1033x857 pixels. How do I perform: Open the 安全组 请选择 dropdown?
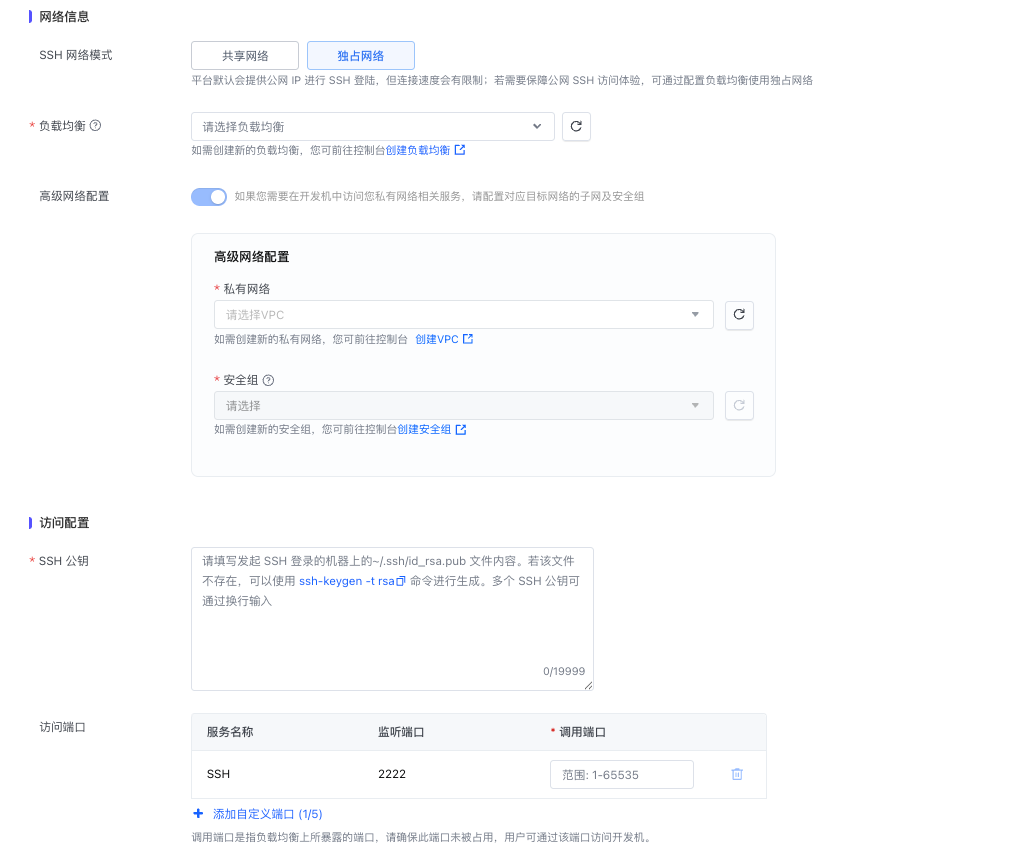coord(463,405)
